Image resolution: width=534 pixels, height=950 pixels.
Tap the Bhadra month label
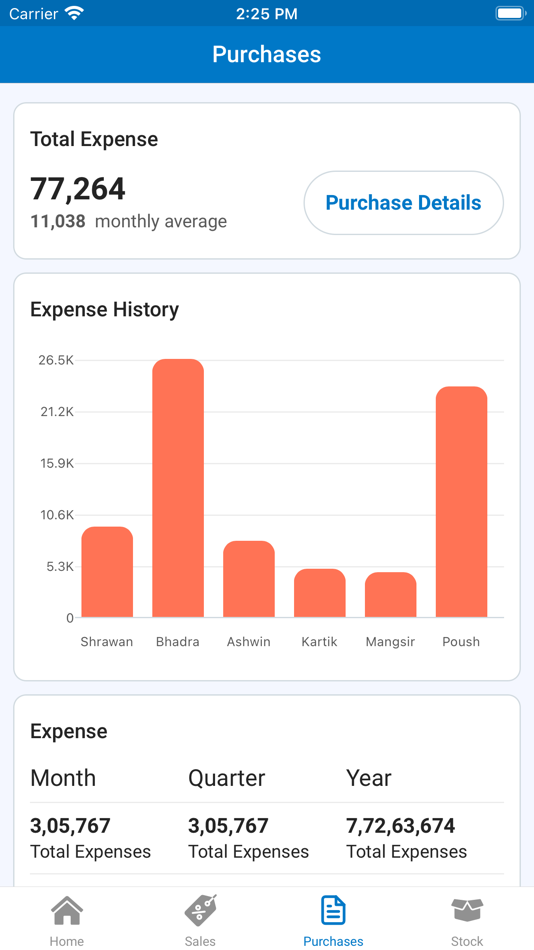point(178,642)
